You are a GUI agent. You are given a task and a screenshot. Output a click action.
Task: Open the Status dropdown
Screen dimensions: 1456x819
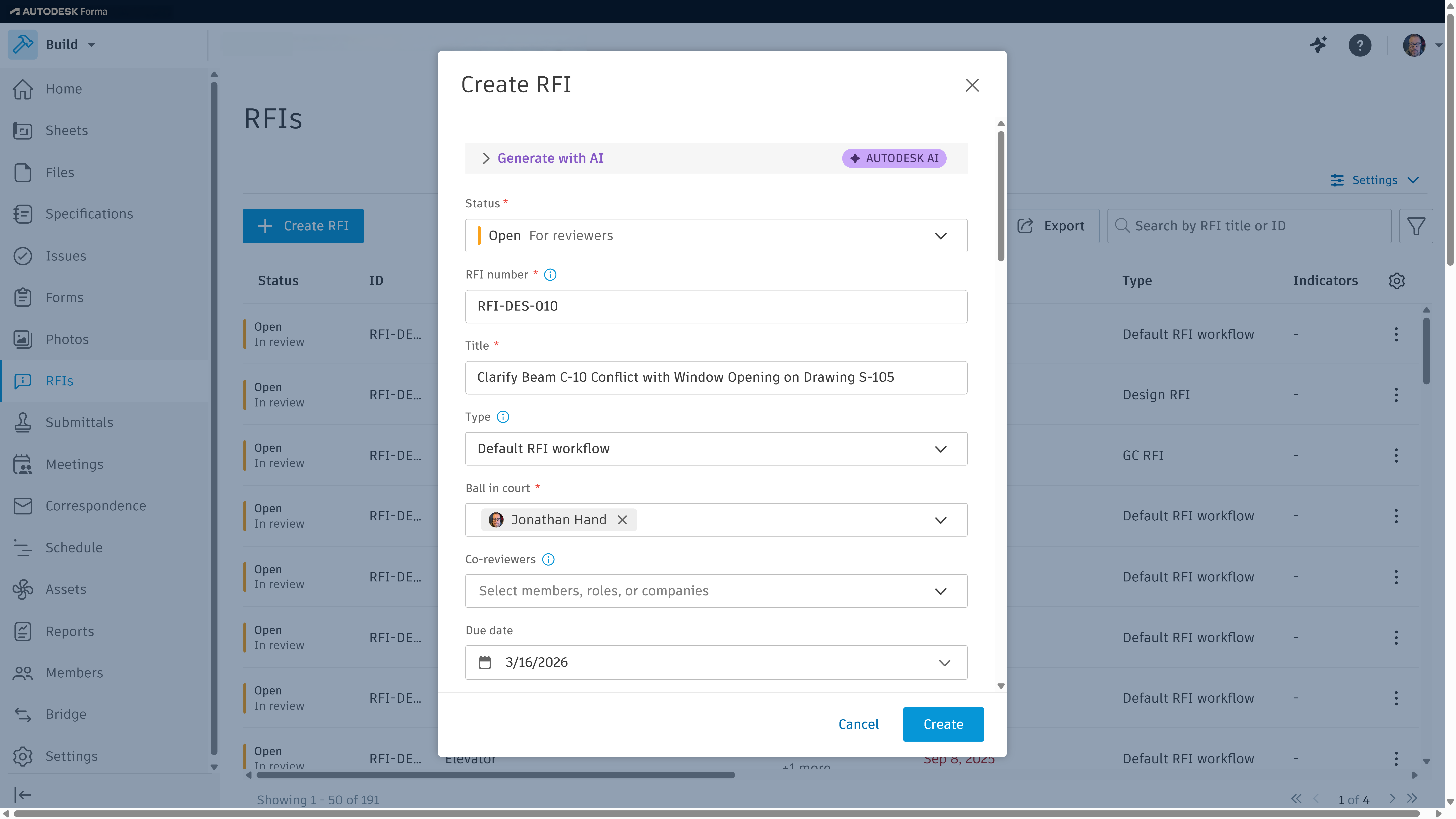coord(715,236)
